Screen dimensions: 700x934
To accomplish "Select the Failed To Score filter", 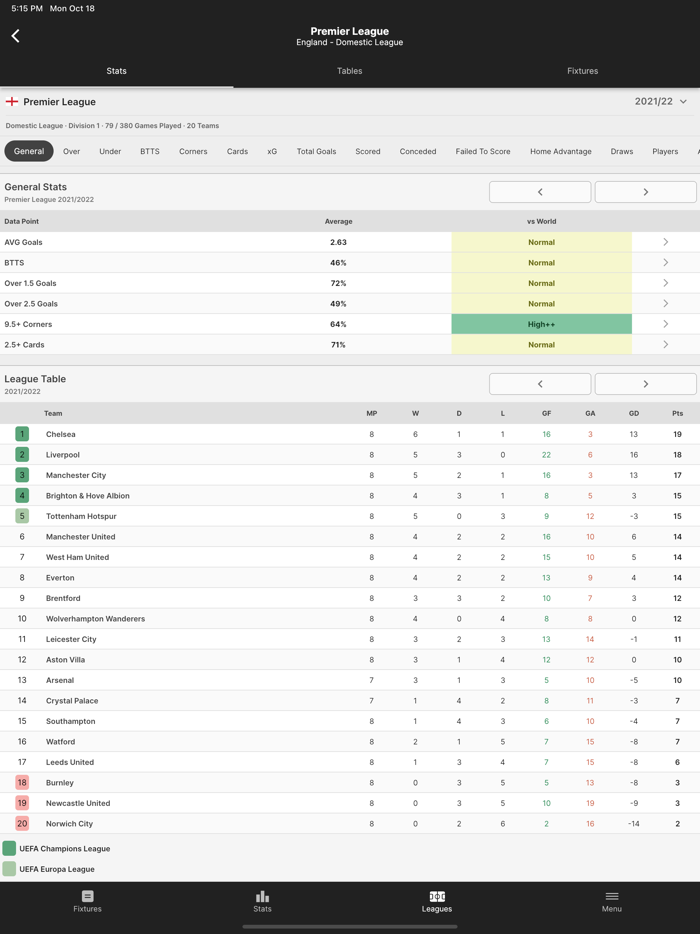I will tap(483, 151).
